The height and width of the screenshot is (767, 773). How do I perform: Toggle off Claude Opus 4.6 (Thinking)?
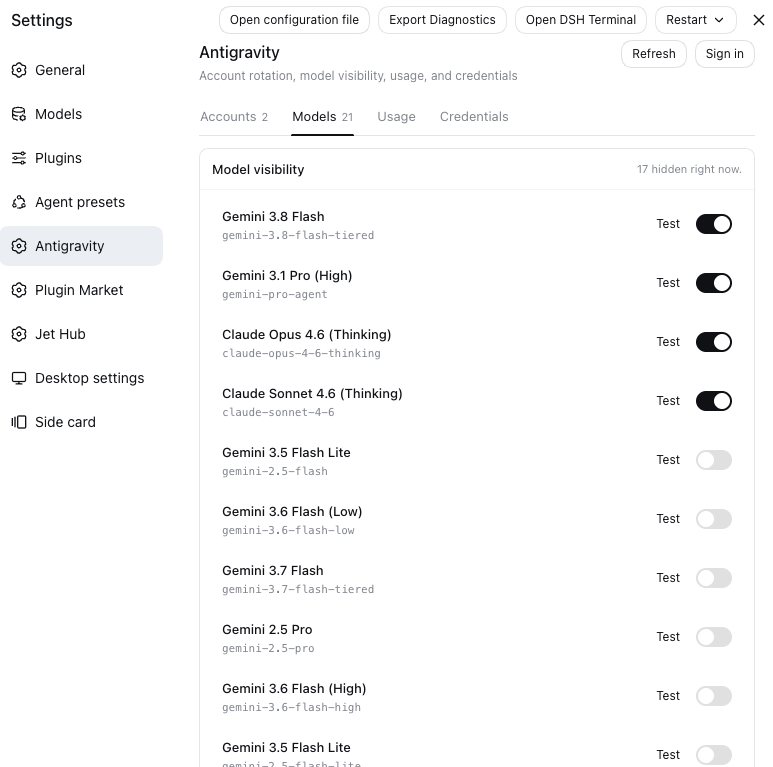[x=713, y=342]
